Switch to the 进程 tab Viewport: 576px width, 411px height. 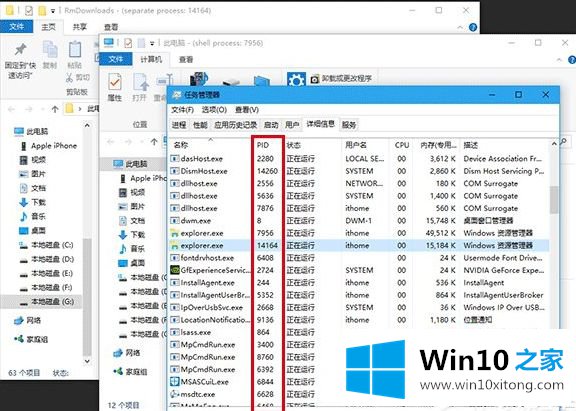pyautogui.click(x=179, y=125)
